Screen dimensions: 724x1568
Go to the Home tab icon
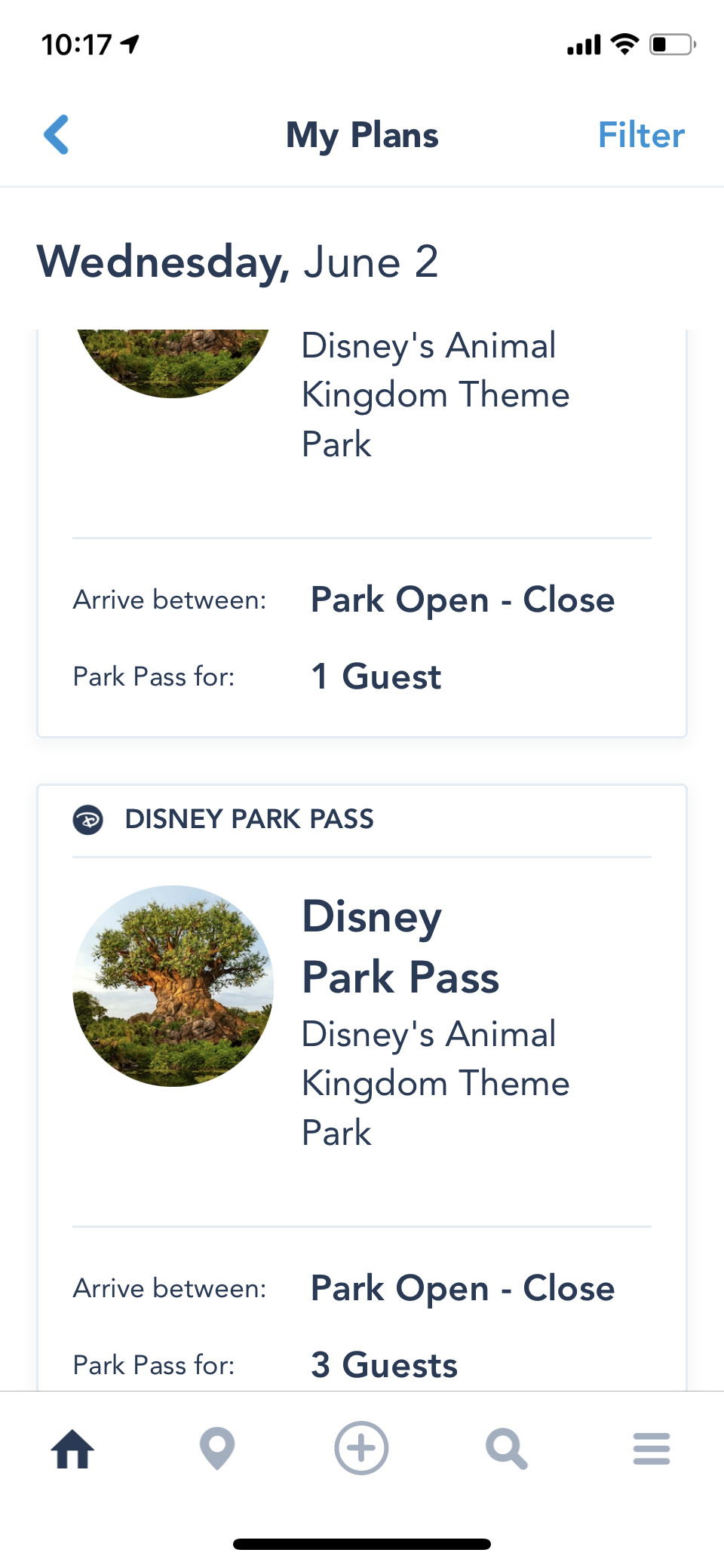73,1449
